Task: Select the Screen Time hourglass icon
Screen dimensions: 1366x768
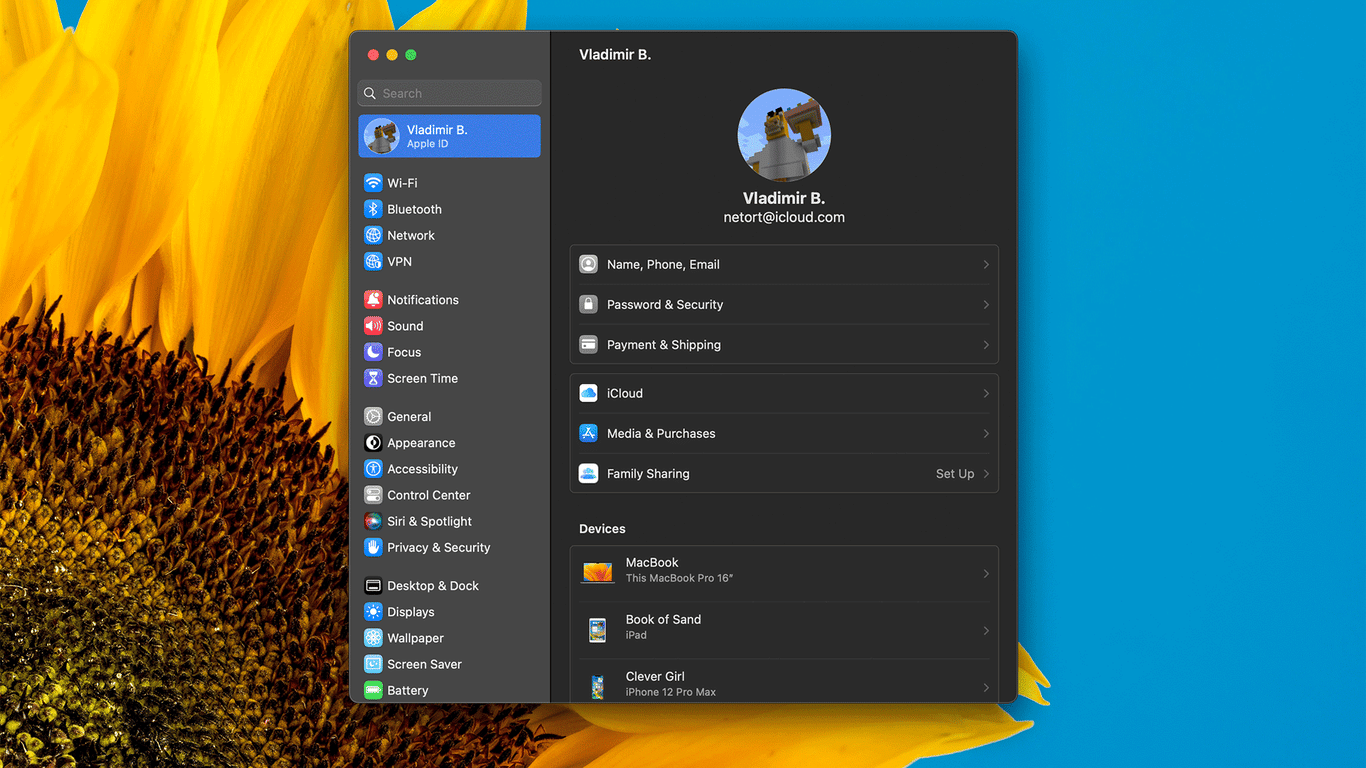Action: 373,378
